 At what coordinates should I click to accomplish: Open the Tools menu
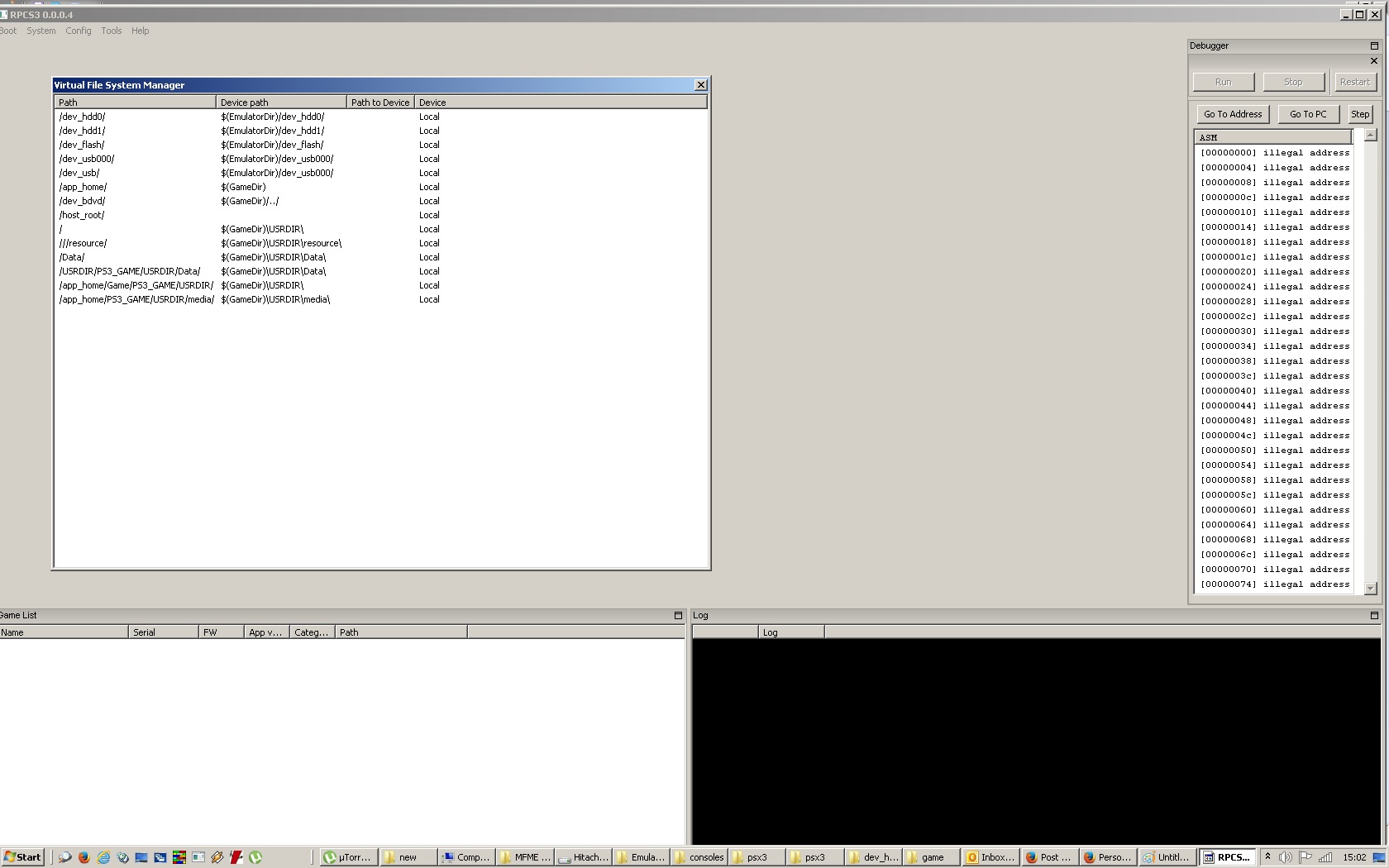tap(112, 31)
